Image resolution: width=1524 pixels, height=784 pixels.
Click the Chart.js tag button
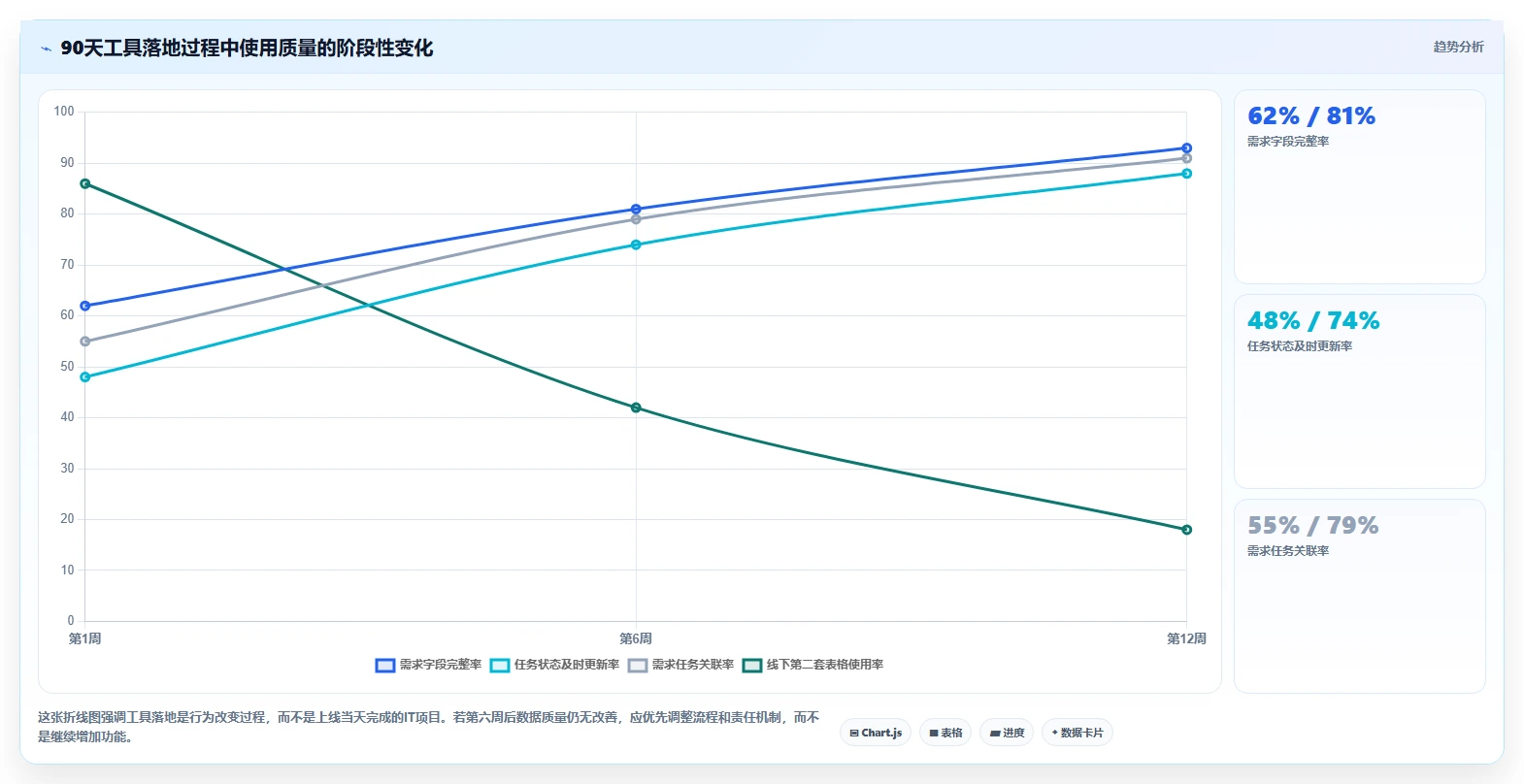click(876, 733)
